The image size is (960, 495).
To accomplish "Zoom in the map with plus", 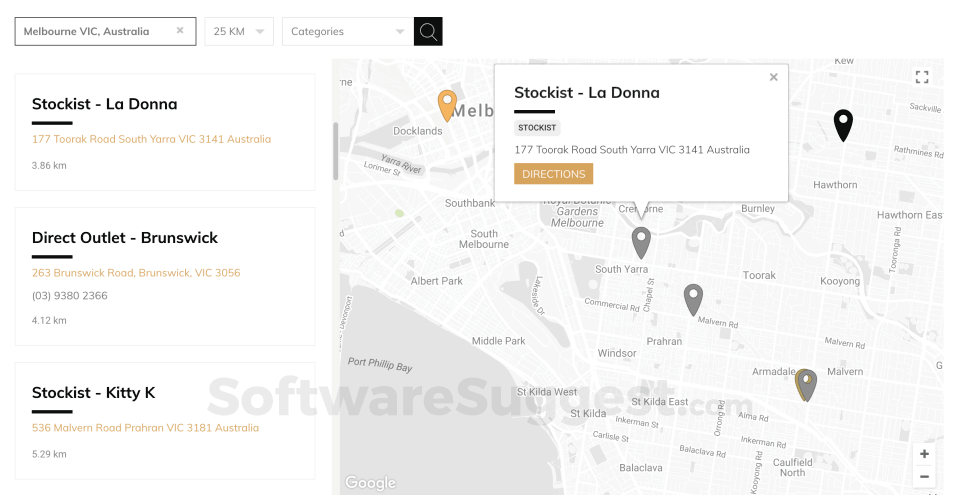I will [924, 454].
